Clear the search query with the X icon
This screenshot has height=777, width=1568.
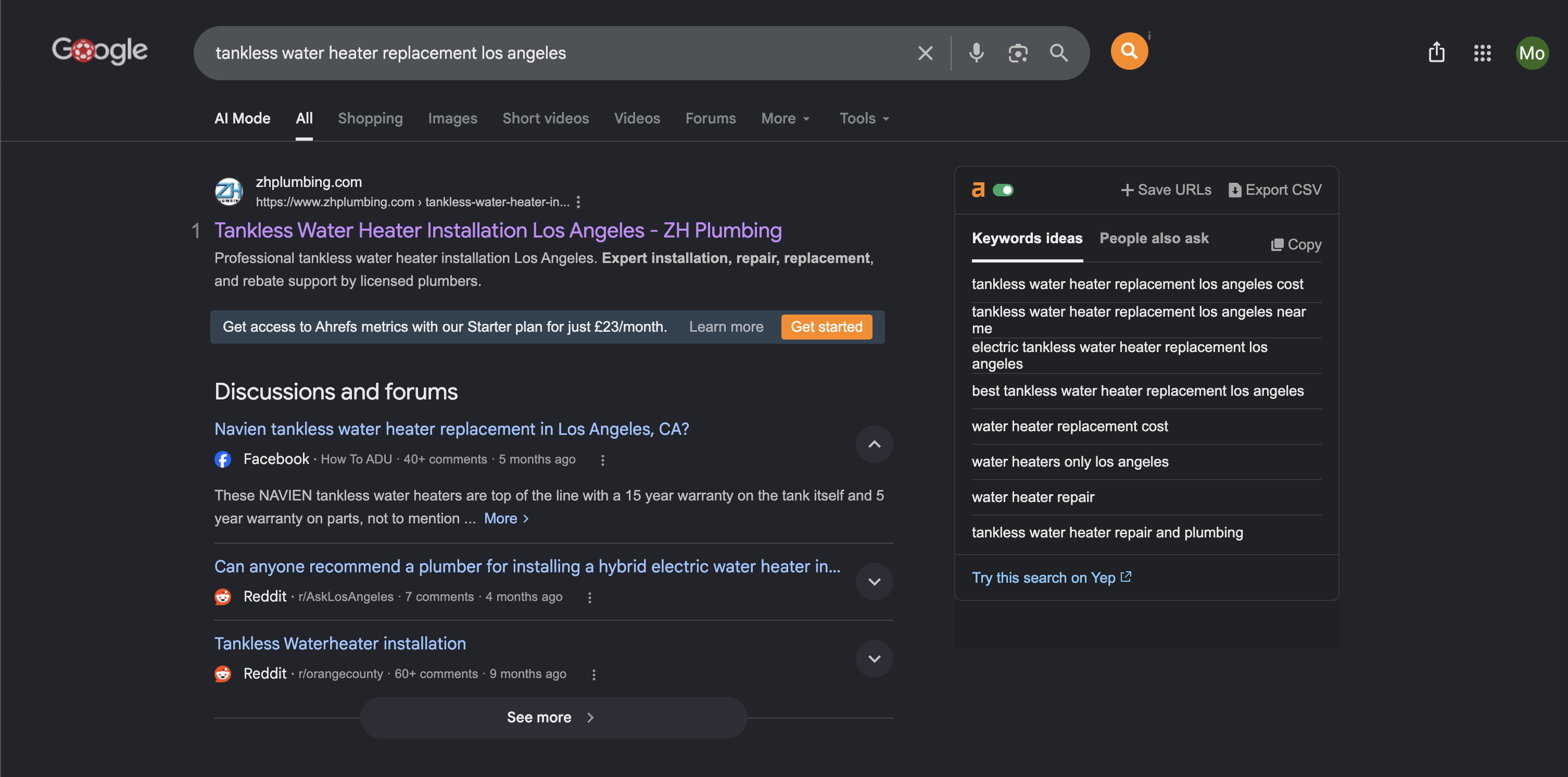tap(925, 53)
